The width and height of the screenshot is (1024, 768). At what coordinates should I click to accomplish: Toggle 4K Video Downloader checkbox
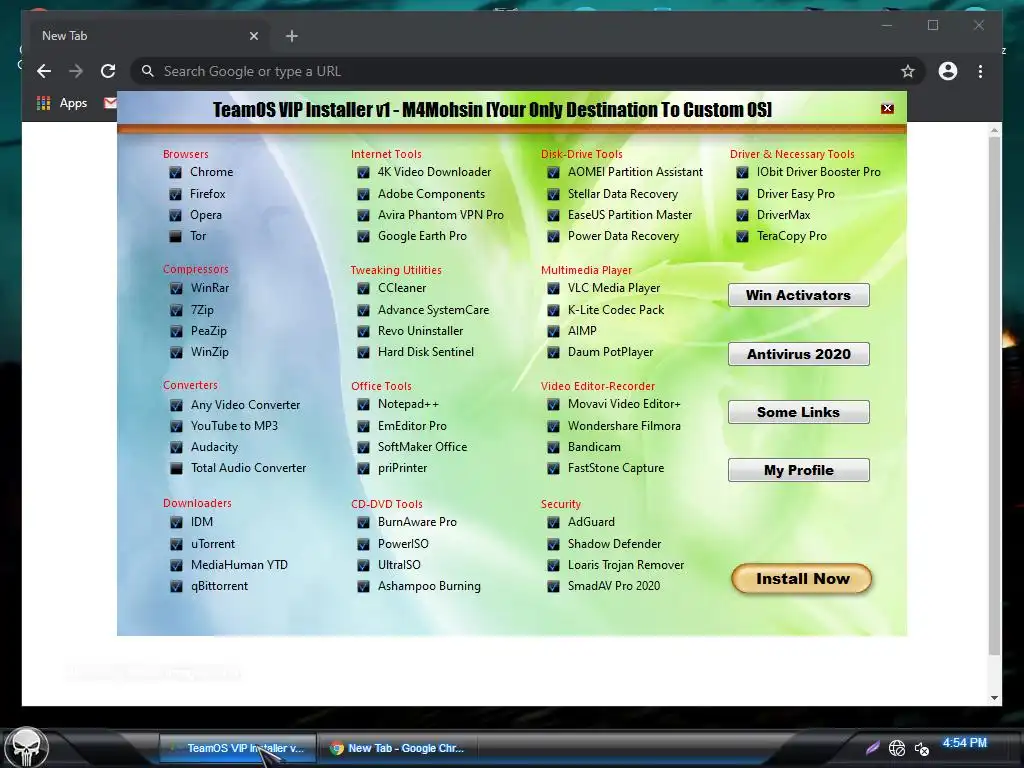pyautogui.click(x=363, y=172)
